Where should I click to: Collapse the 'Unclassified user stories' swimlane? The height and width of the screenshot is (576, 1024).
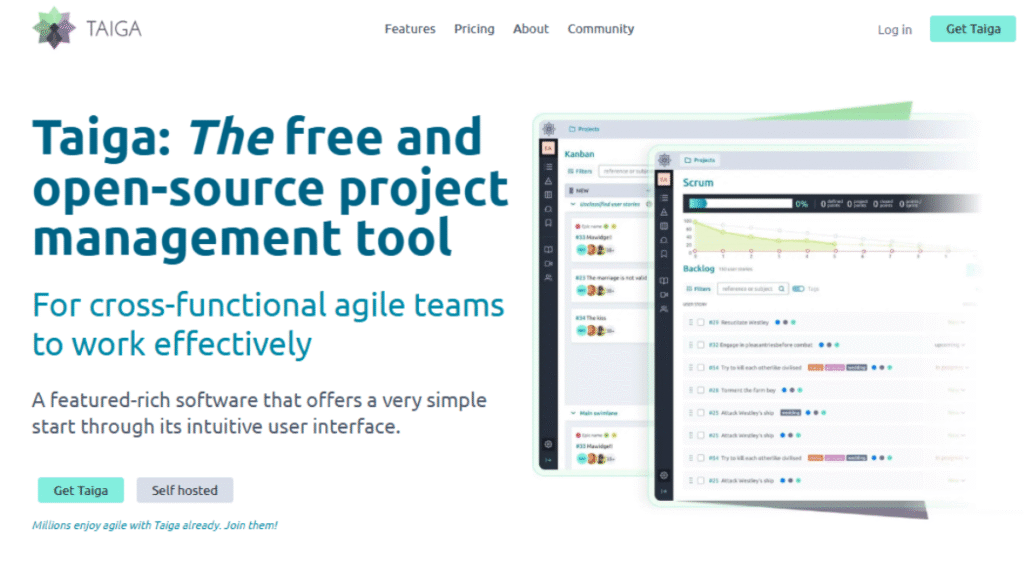(x=571, y=204)
